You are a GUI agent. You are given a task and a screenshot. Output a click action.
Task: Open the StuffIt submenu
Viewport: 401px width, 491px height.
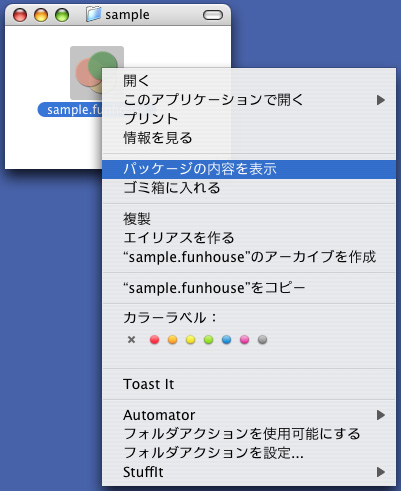[249, 472]
